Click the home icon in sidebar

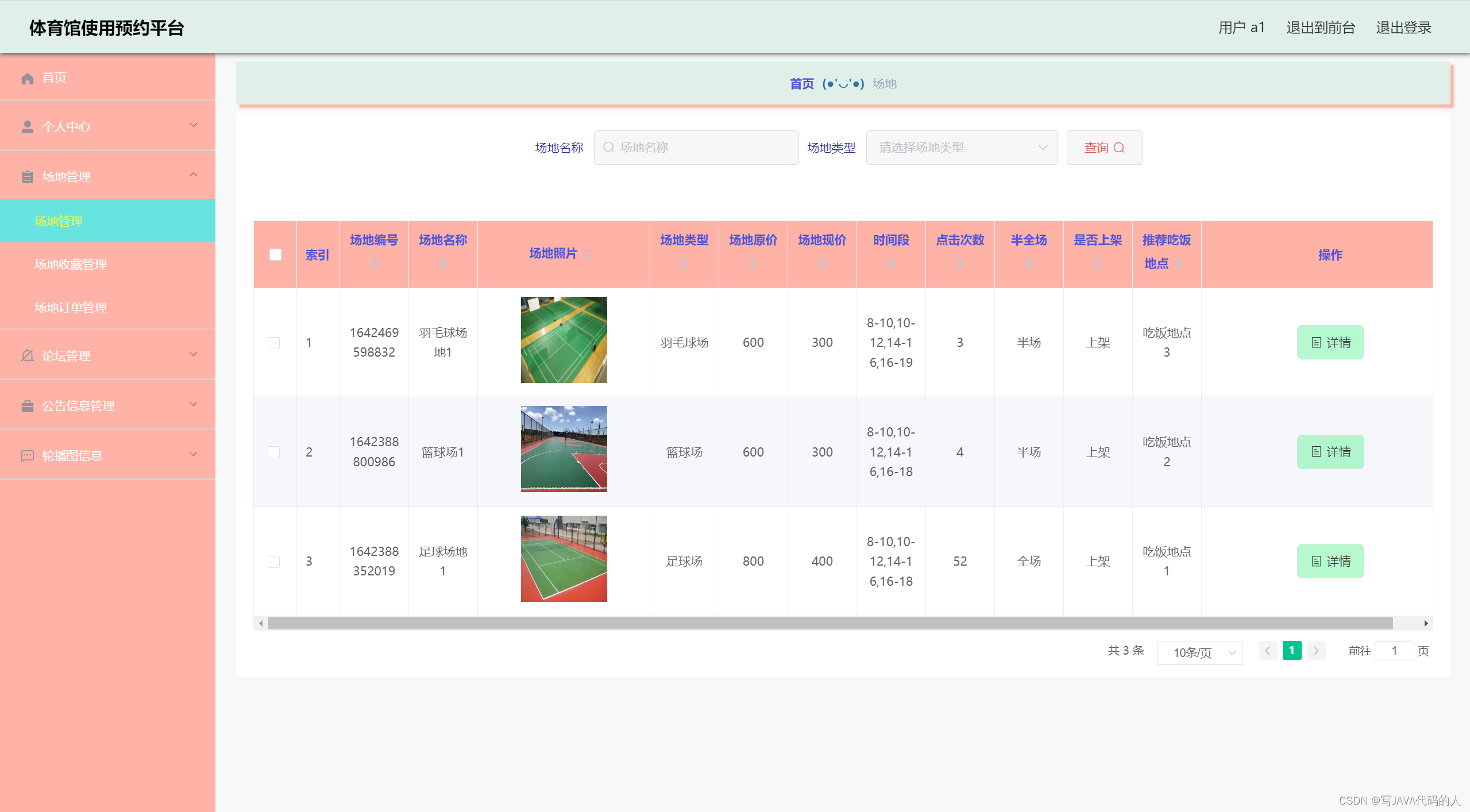click(x=27, y=78)
